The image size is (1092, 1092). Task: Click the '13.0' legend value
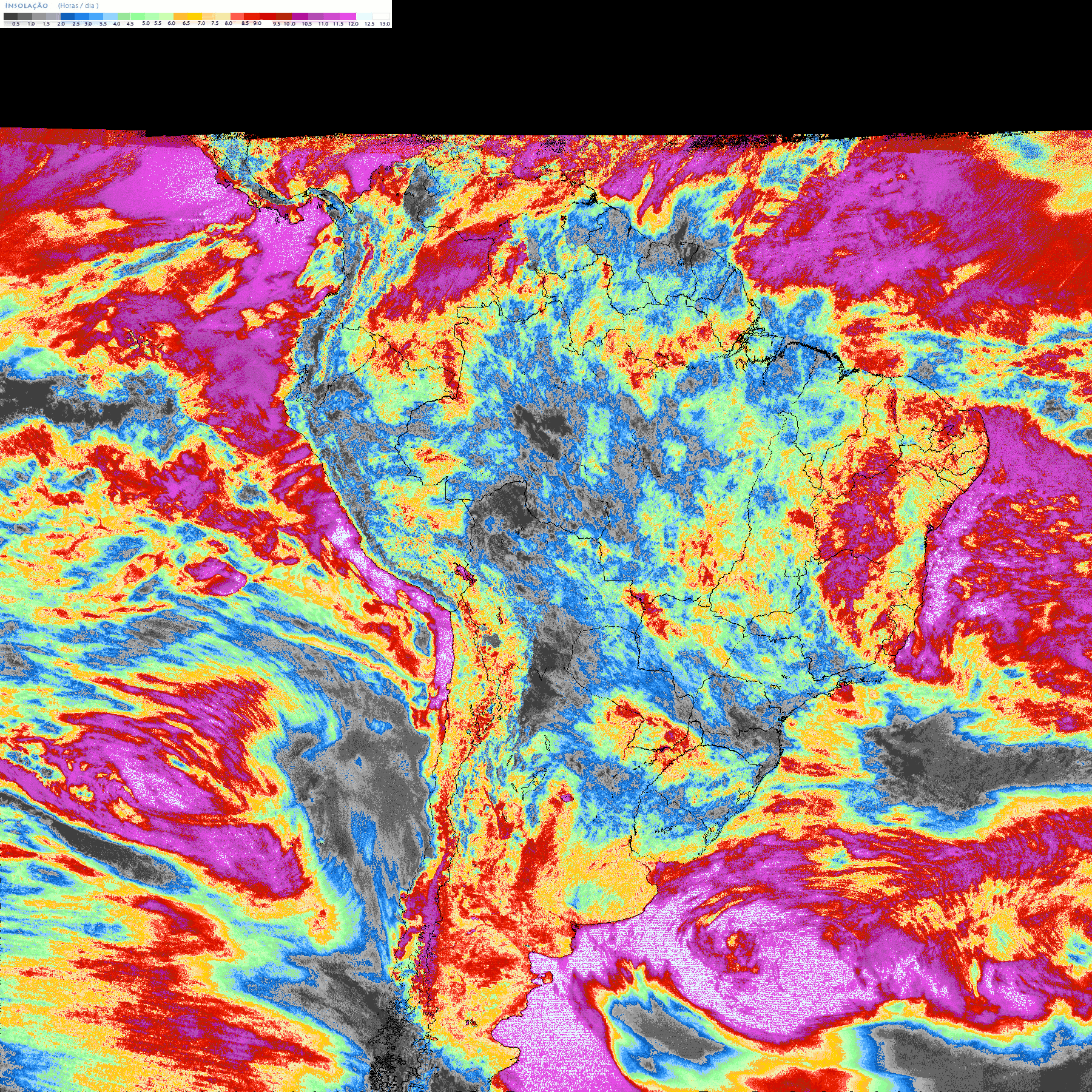(x=385, y=24)
